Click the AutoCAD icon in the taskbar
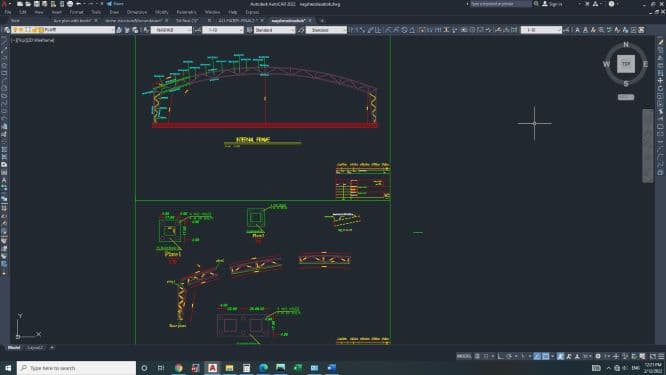666x375 pixels. [x=212, y=368]
